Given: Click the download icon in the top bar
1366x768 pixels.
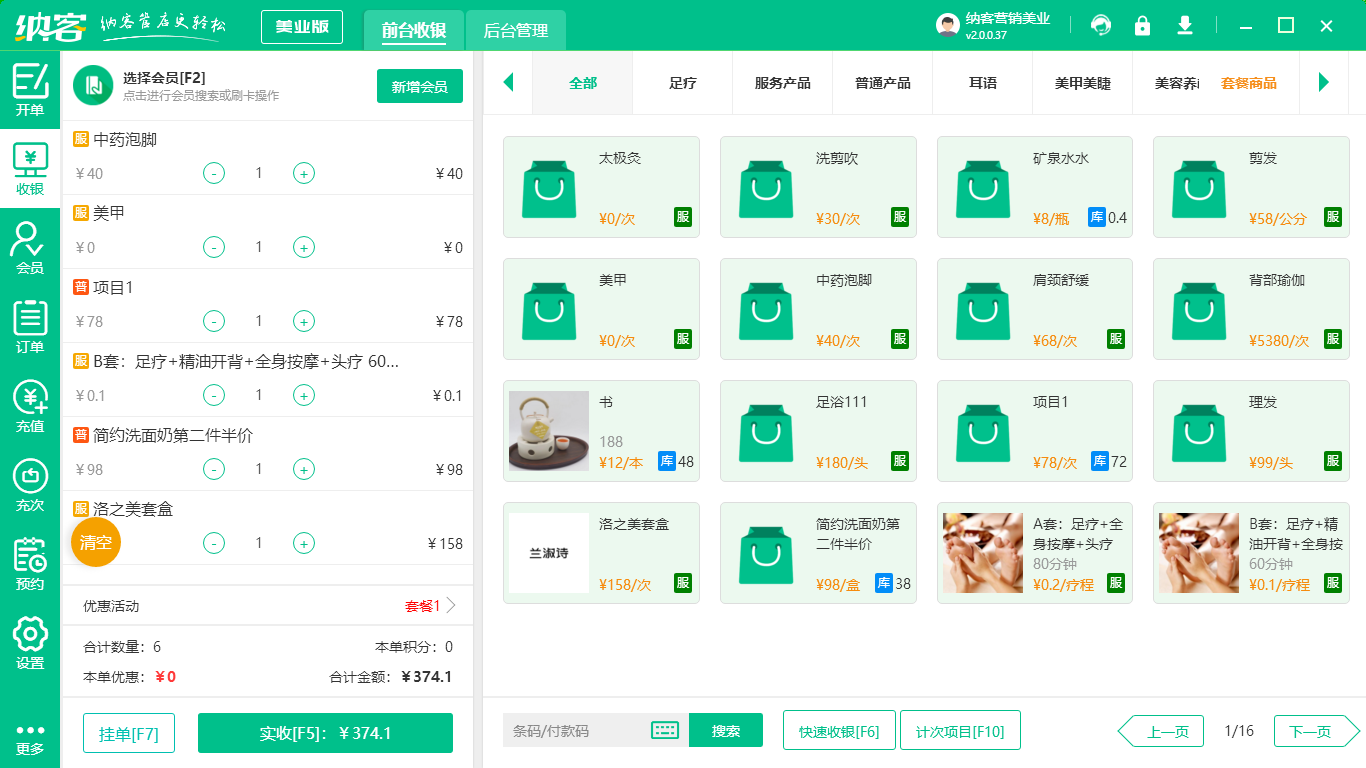Looking at the screenshot, I should click(x=1184, y=26).
